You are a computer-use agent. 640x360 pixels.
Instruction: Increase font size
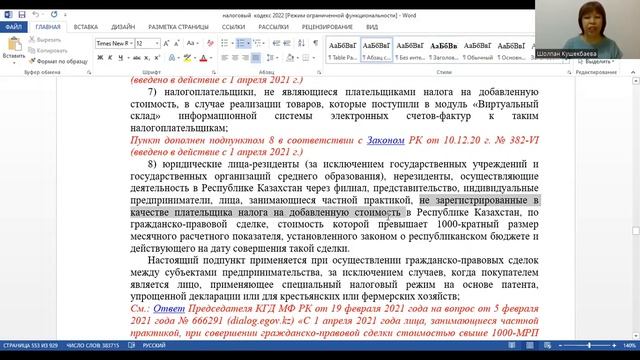point(166,43)
